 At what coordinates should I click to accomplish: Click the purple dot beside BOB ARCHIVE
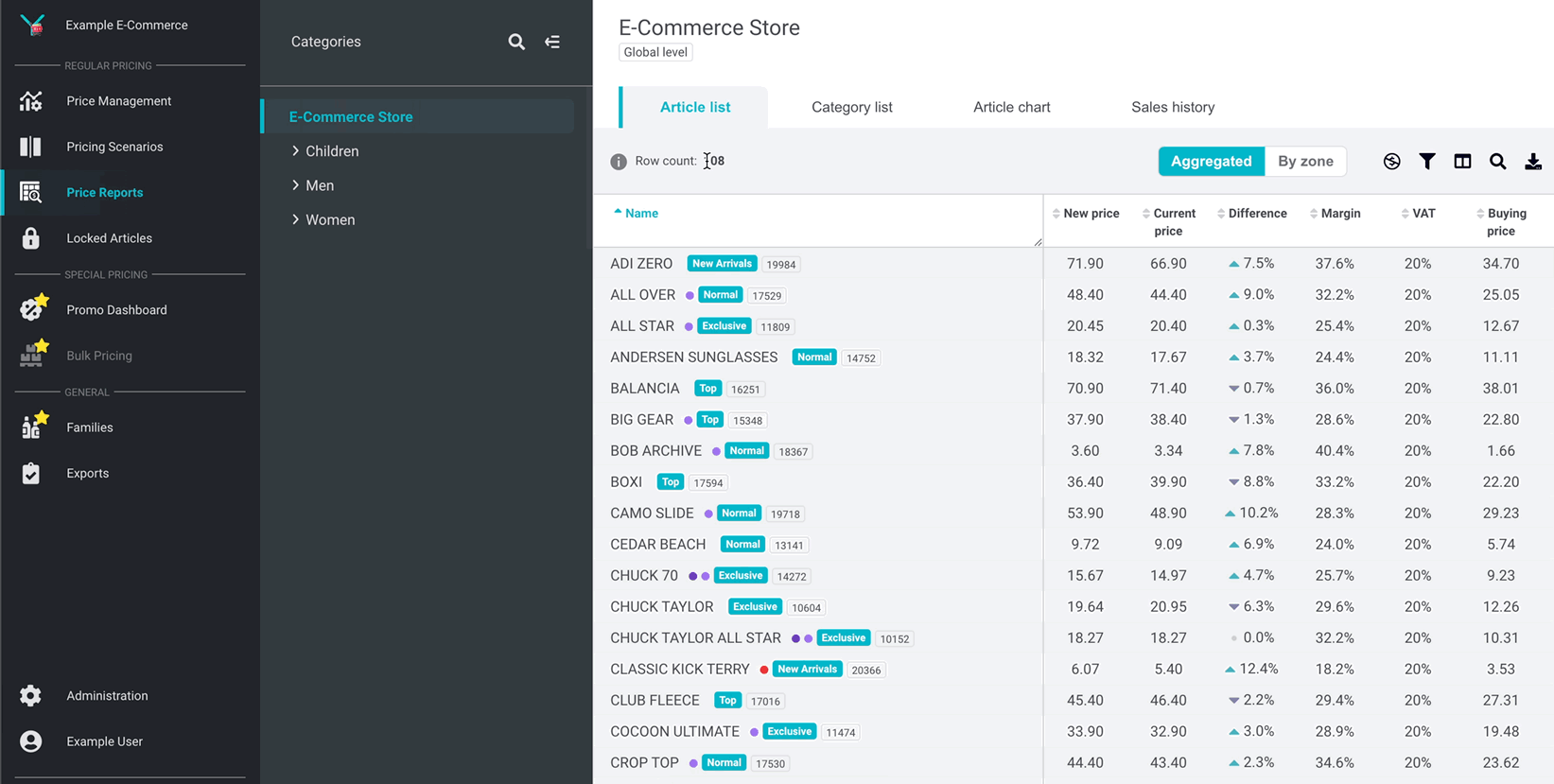(x=716, y=451)
